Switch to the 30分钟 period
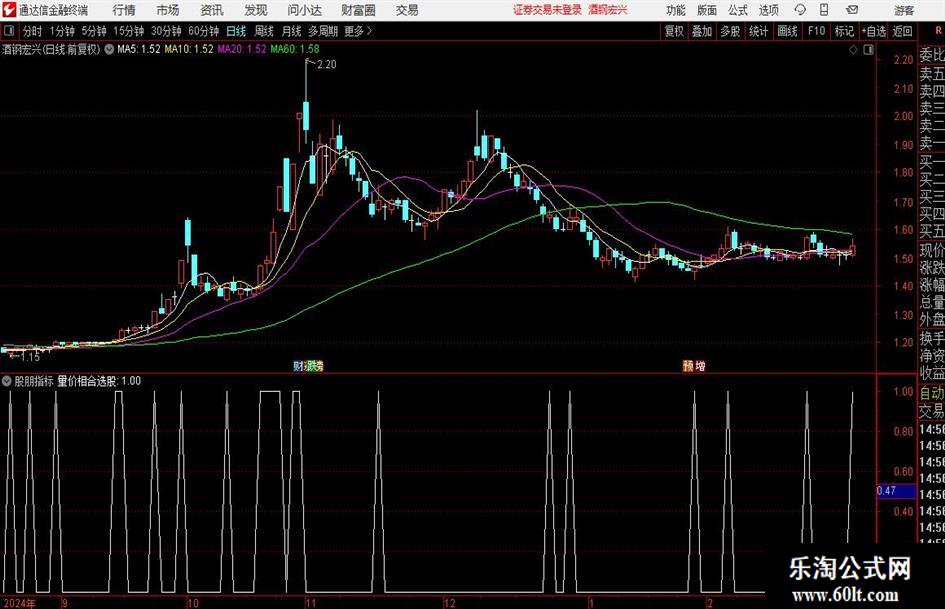Image resolution: width=945 pixels, height=609 pixels. [166, 31]
